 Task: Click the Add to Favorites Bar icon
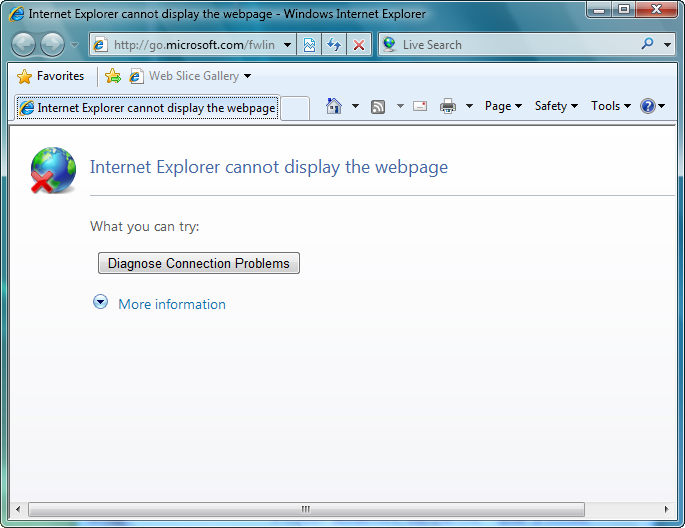[113, 76]
